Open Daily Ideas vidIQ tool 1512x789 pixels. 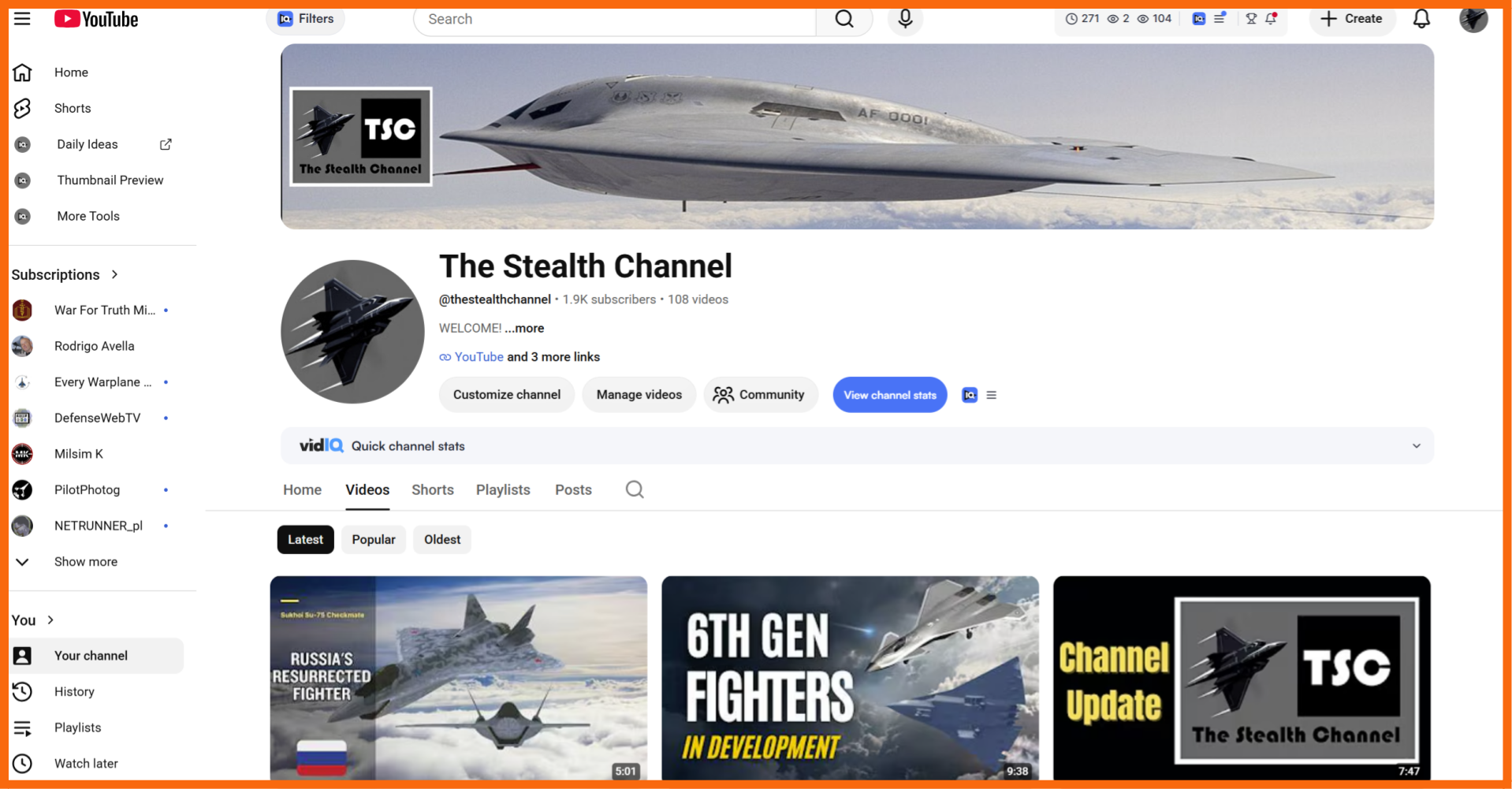(96, 144)
